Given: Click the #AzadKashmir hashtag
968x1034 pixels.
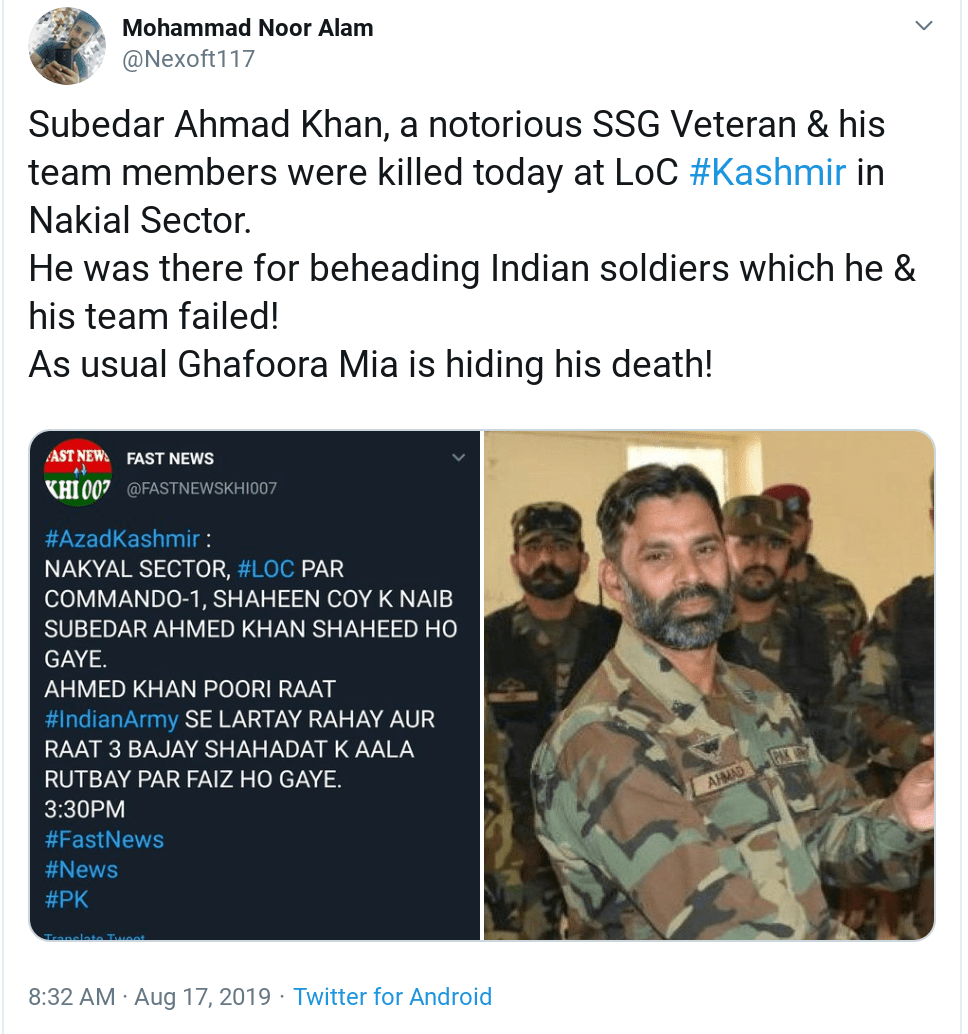Looking at the screenshot, I should (122, 539).
